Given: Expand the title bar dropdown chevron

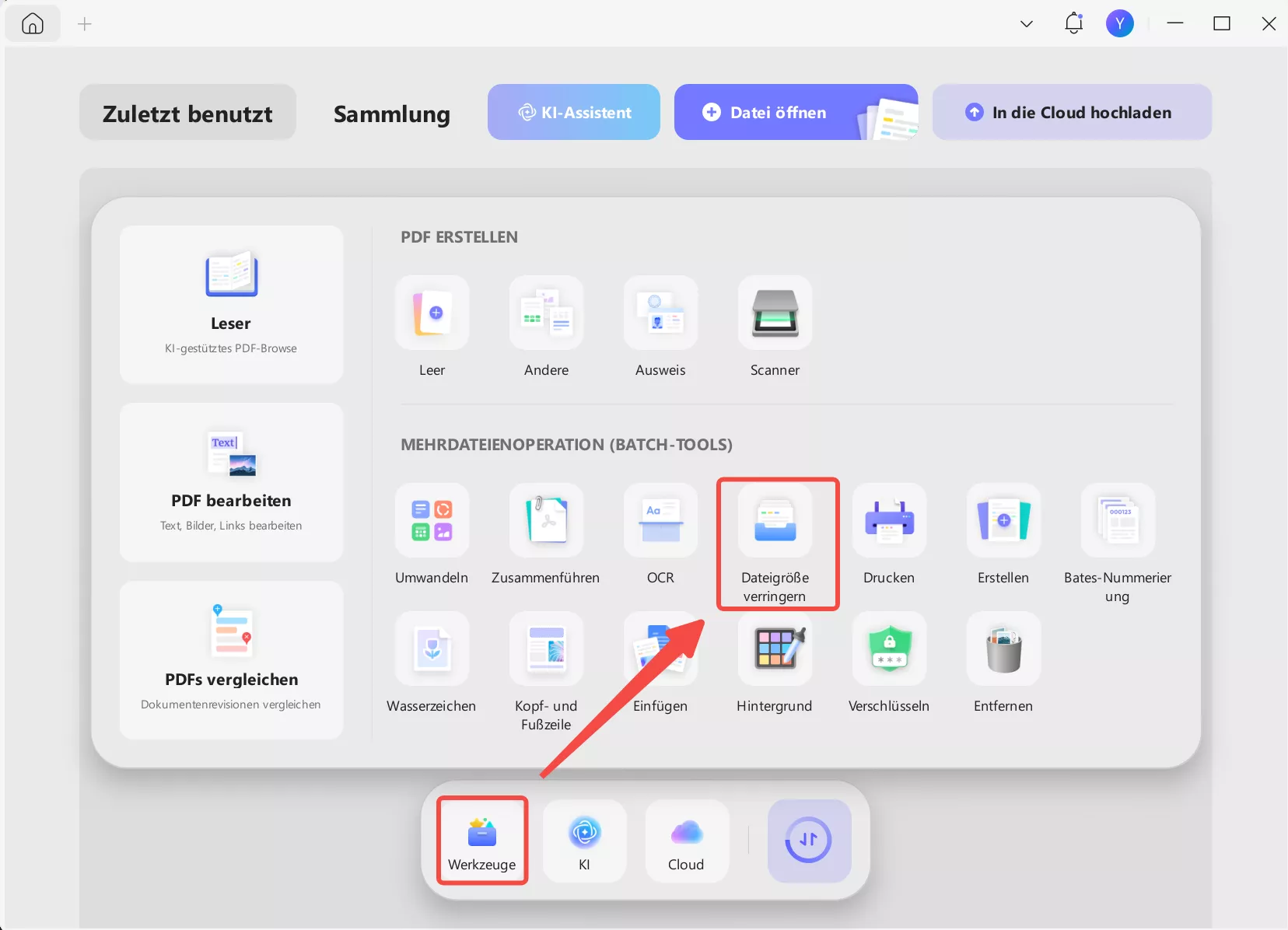Looking at the screenshot, I should coord(1027,23).
